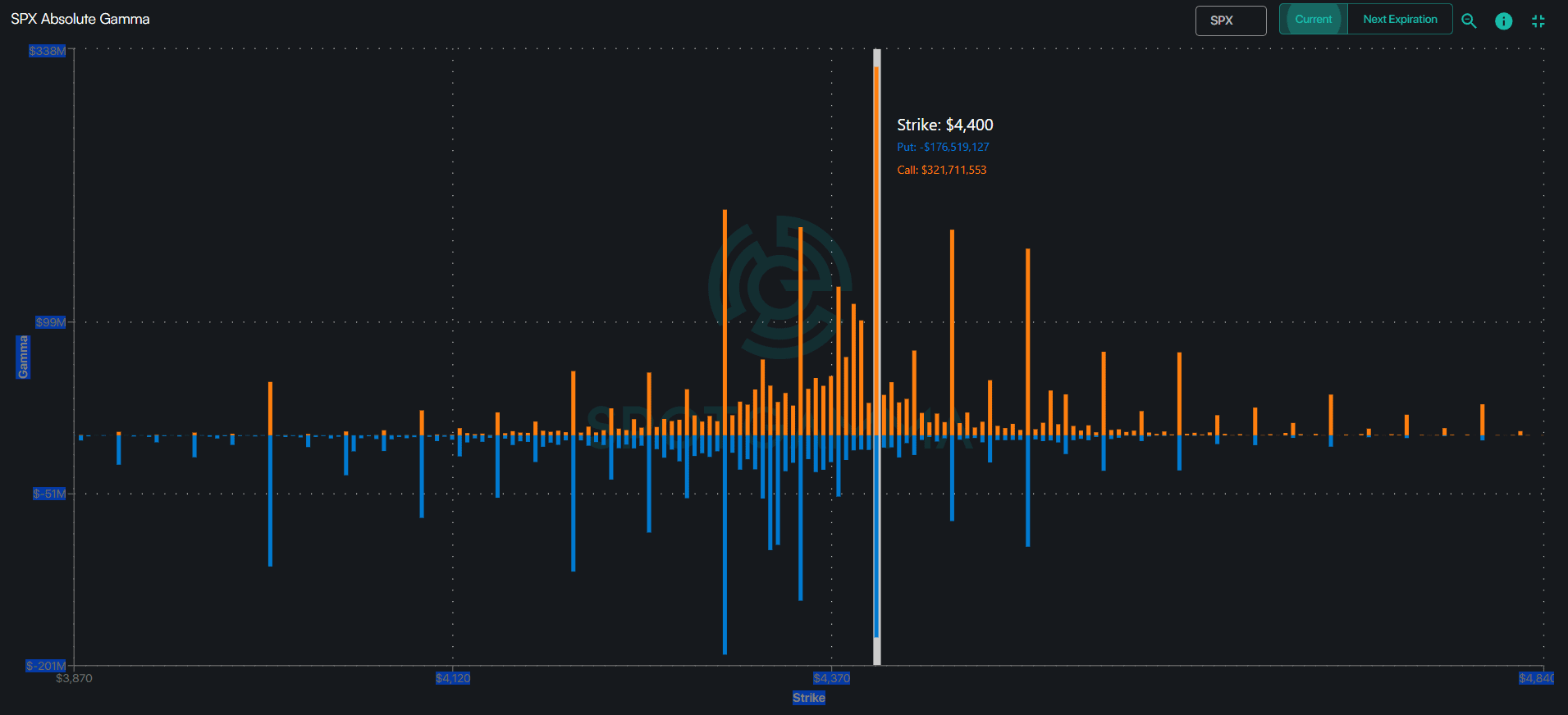This screenshot has height=715, width=1568.
Task: Click the $99M y-axis label
Action: (50, 322)
